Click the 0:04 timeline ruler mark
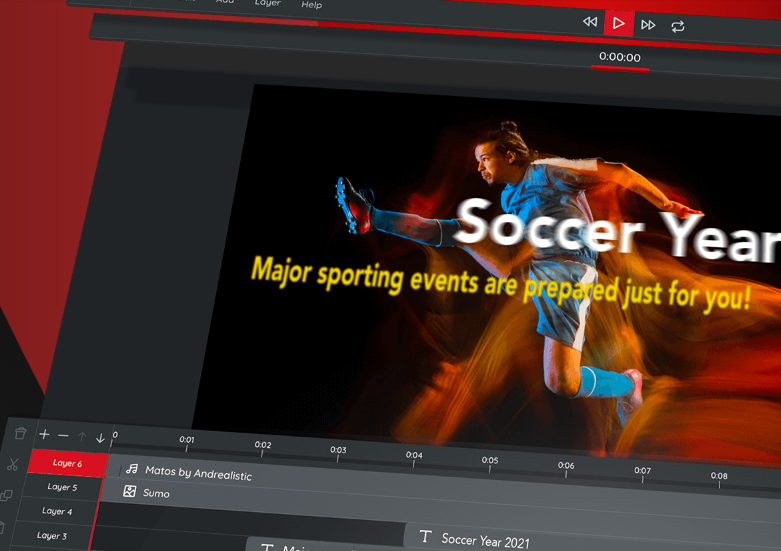Screen dimensions: 781x551 pyautogui.click(x=414, y=456)
